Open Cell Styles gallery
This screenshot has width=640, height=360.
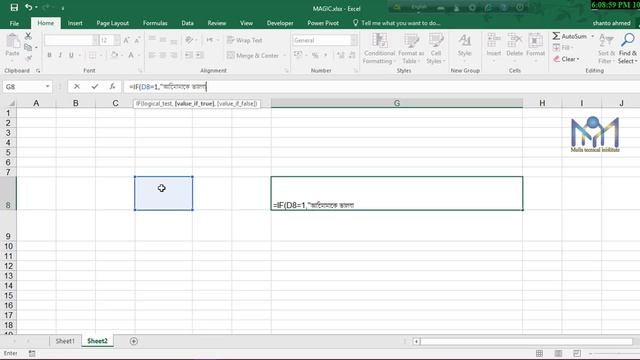(x=436, y=49)
